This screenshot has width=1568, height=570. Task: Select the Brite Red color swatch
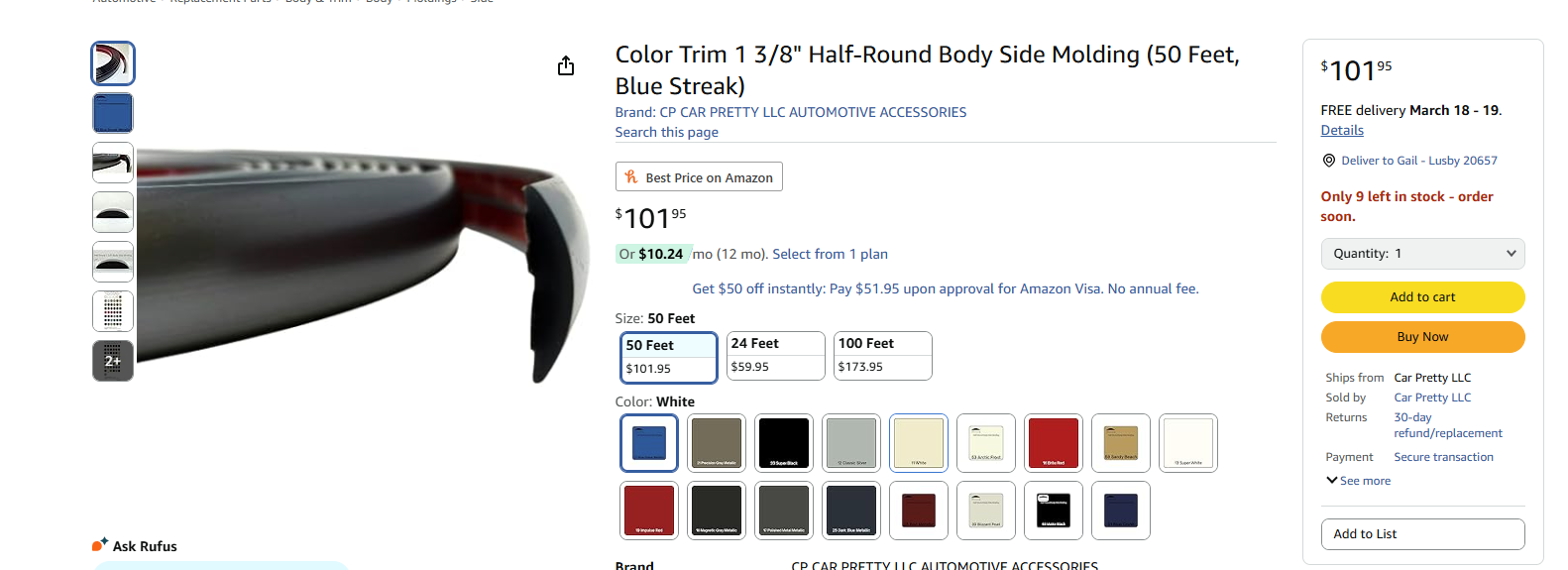coord(1054,442)
